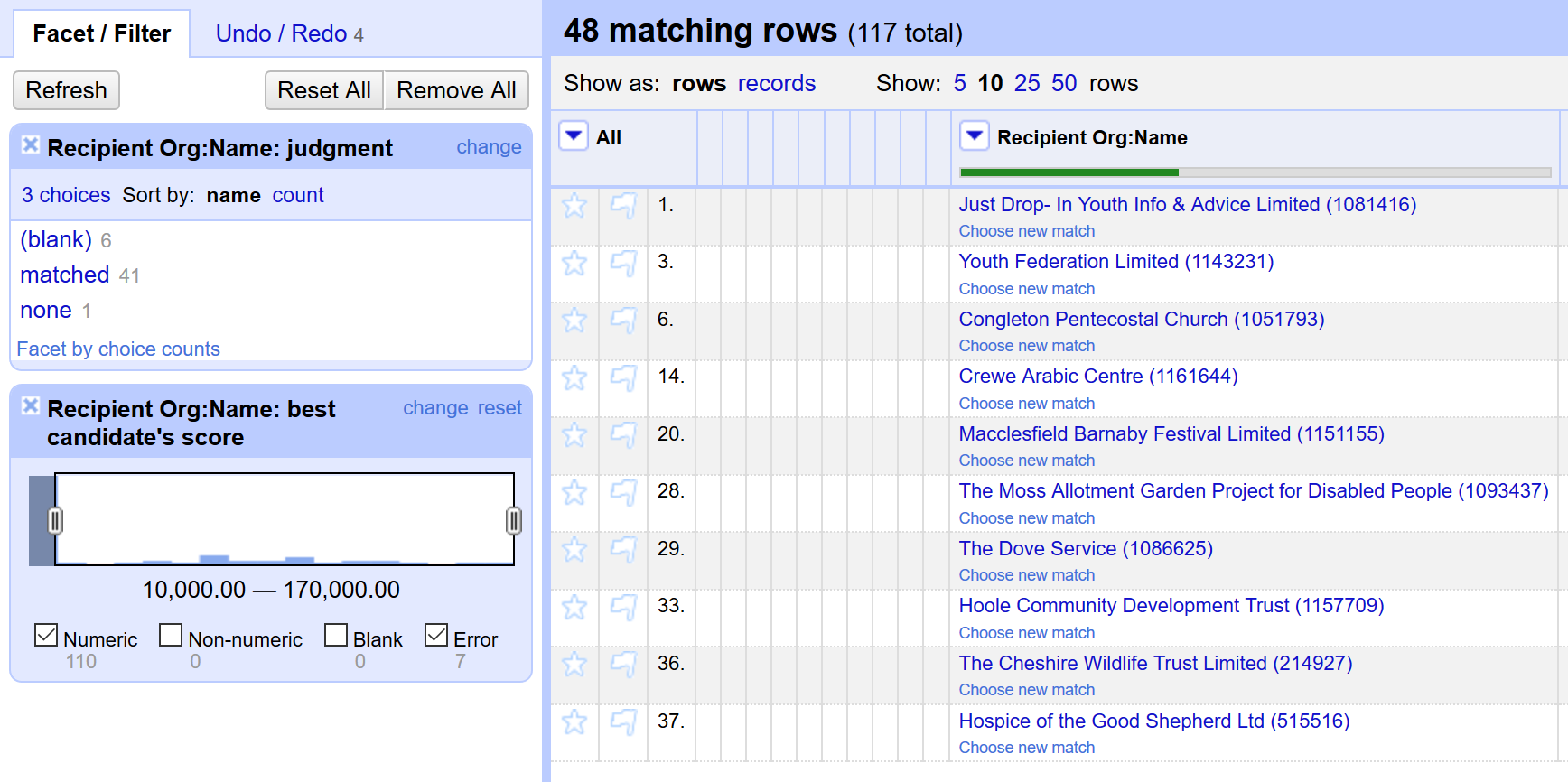The height and width of the screenshot is (782, 1568).
Task: Remove the judgment facet with its X icon
Action: click(31, 144)
